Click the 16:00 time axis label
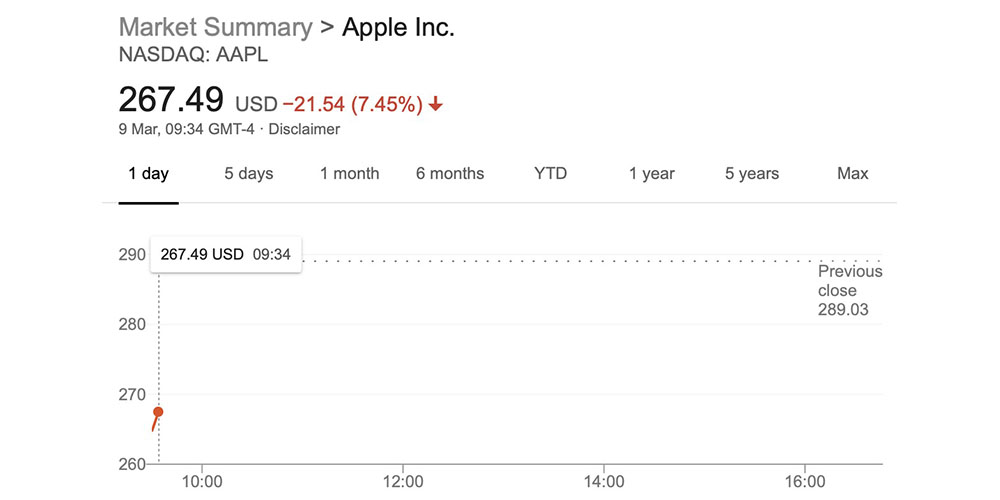Viewport: 1000px width, 500px height. tap(806, 481)
